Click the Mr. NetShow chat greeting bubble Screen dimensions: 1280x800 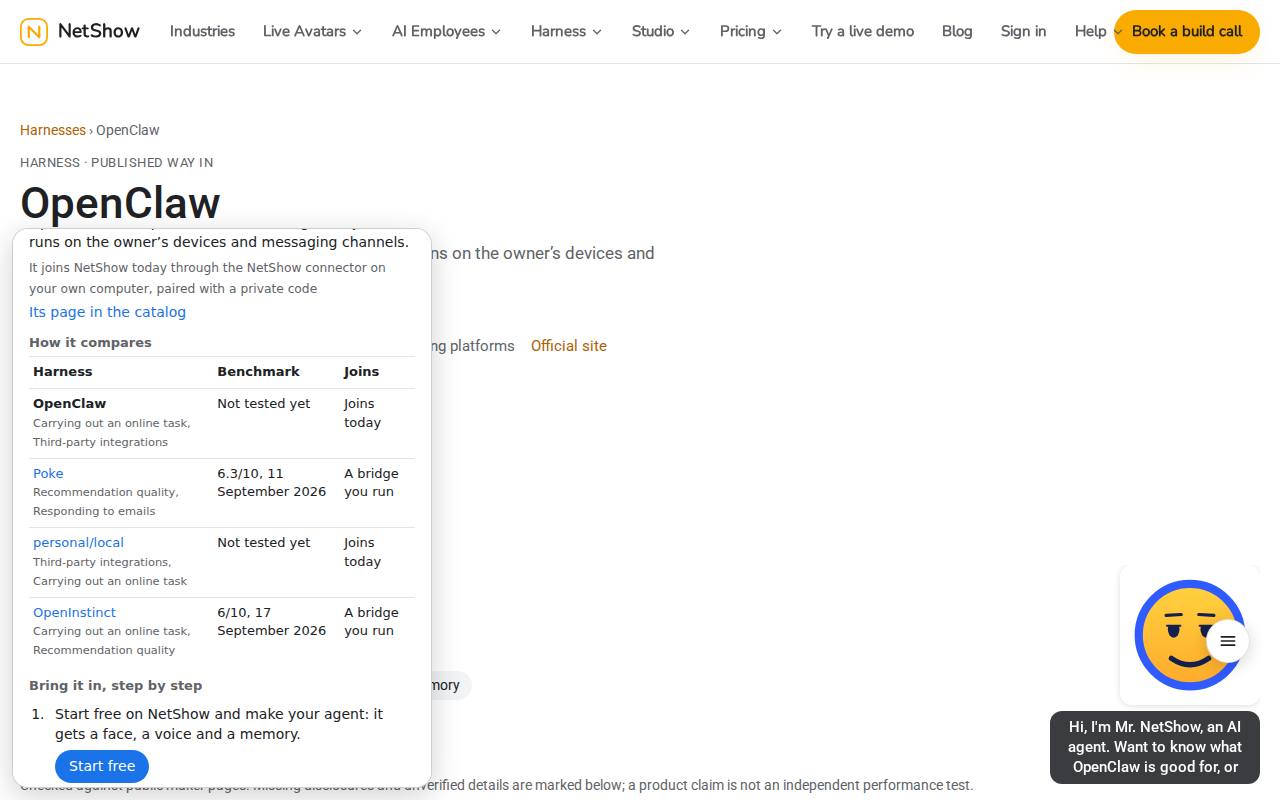click(1155, 747)
